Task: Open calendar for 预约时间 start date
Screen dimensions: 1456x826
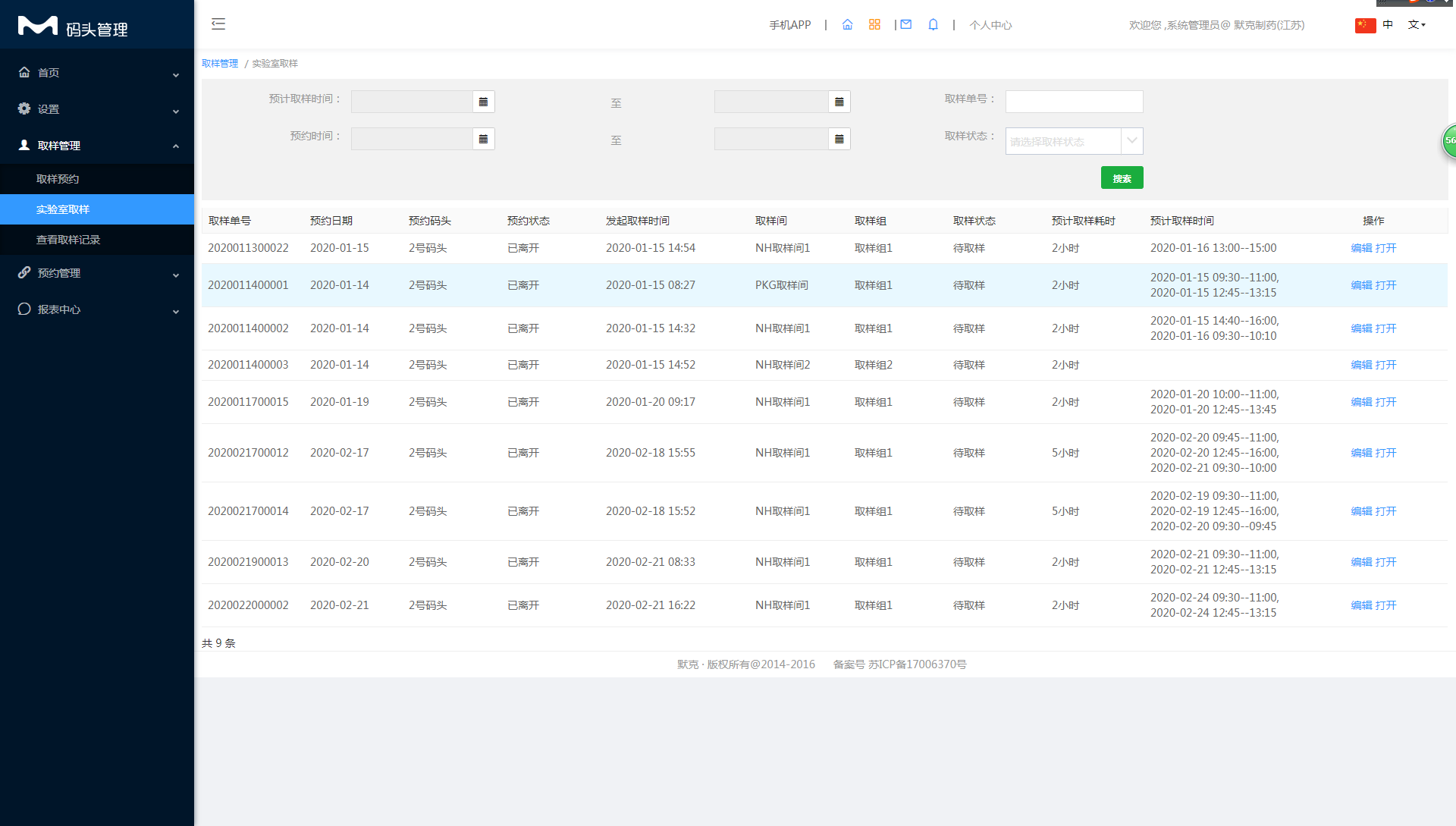Action: (x=484, y=139)
